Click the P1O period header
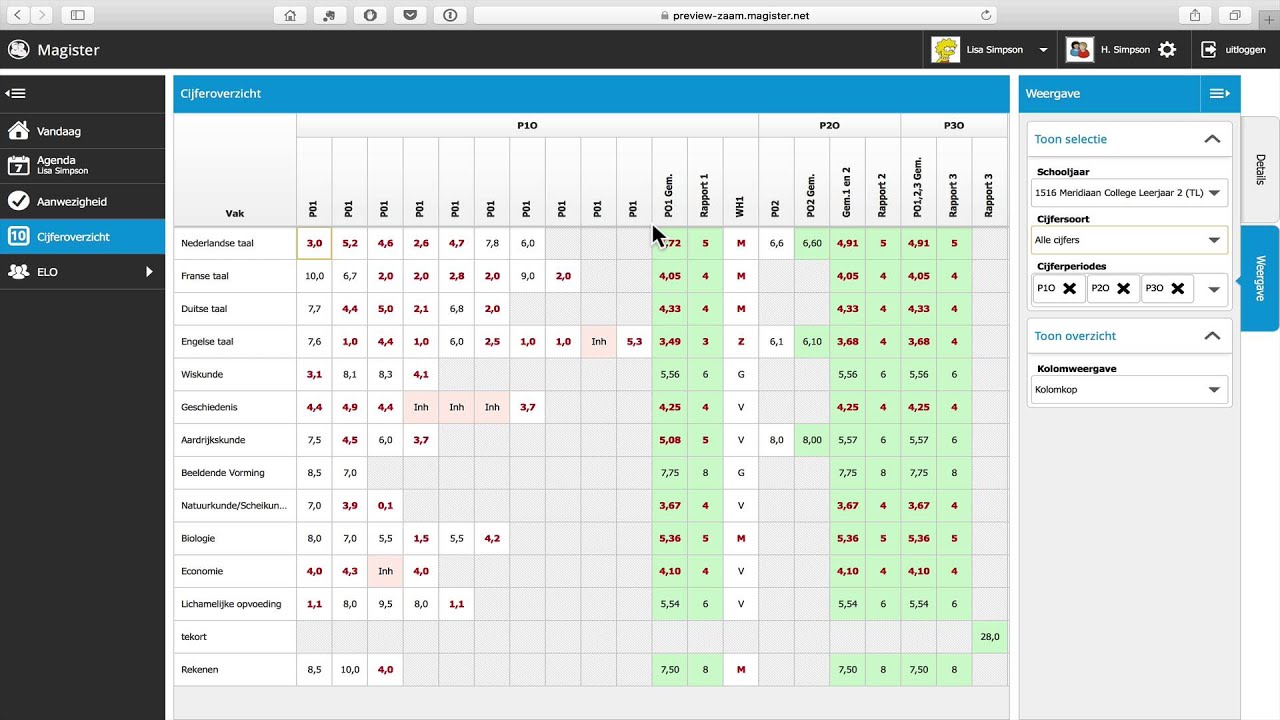Viewport: 1280px width, 720px height. pos(527,125)
